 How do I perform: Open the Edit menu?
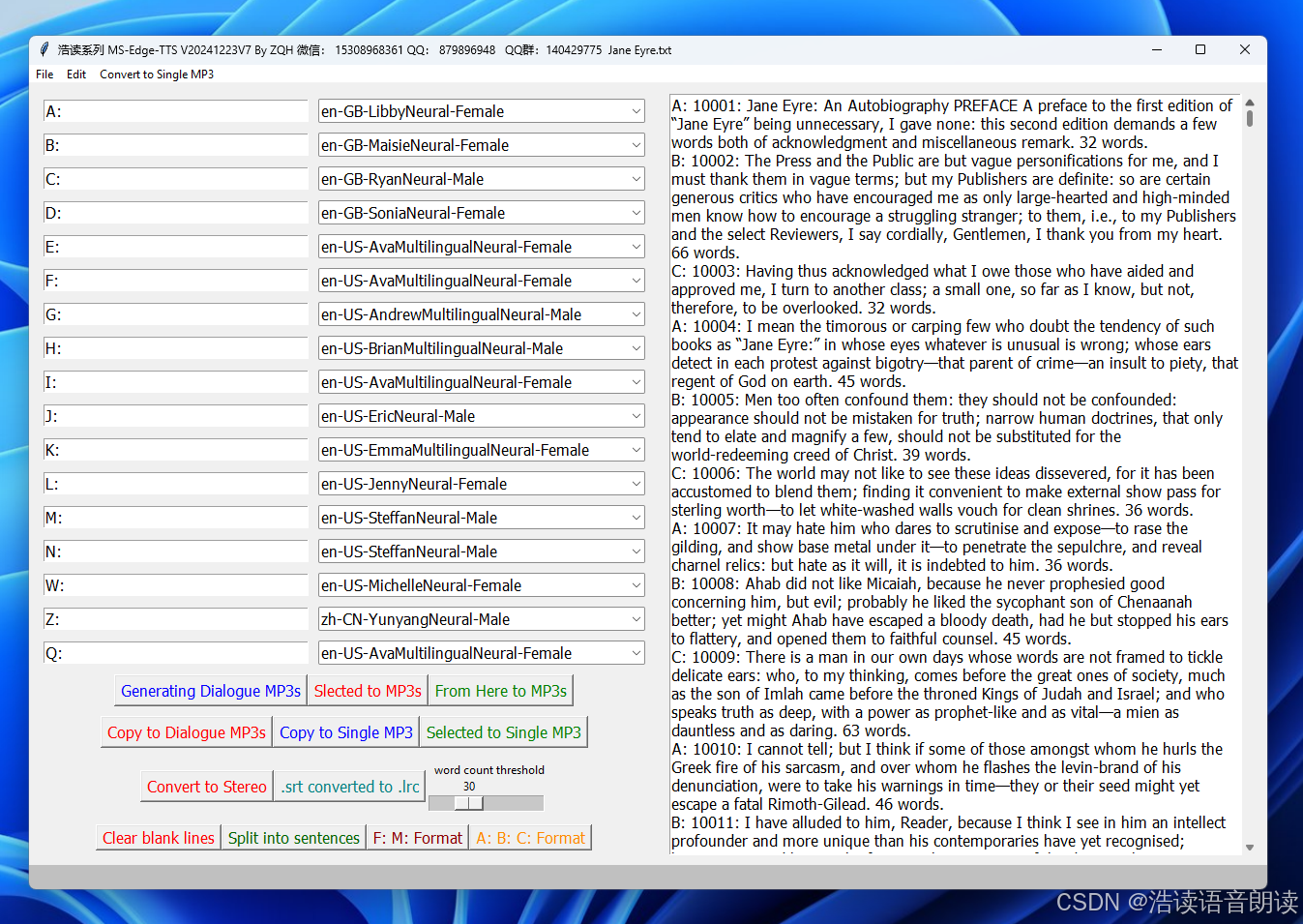pos(76,75)
